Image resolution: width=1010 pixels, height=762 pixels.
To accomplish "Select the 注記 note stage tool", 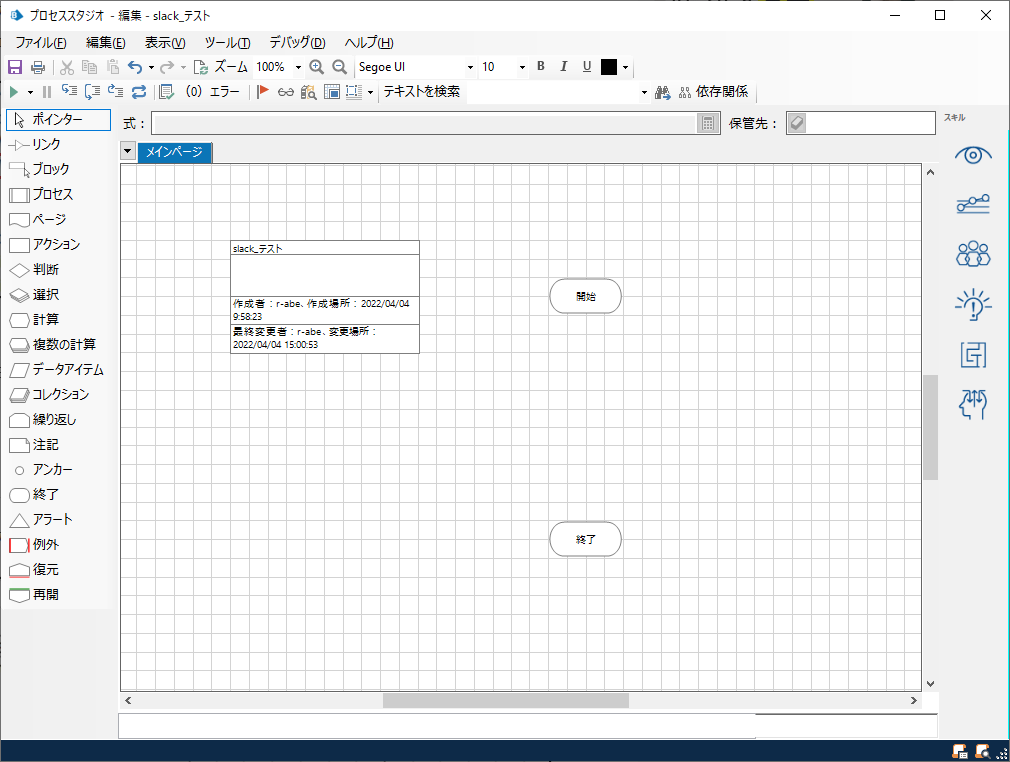I will pos(59,445).
